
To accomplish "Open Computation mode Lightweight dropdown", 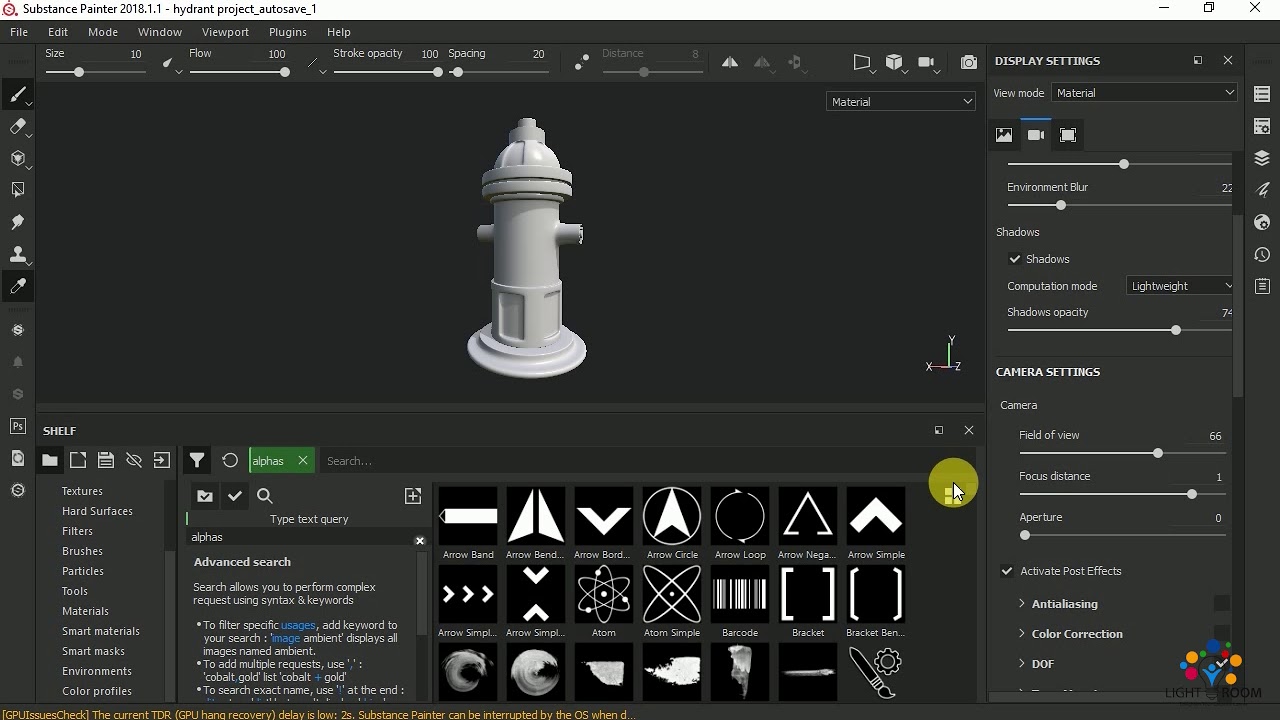I will (1180, 286).
